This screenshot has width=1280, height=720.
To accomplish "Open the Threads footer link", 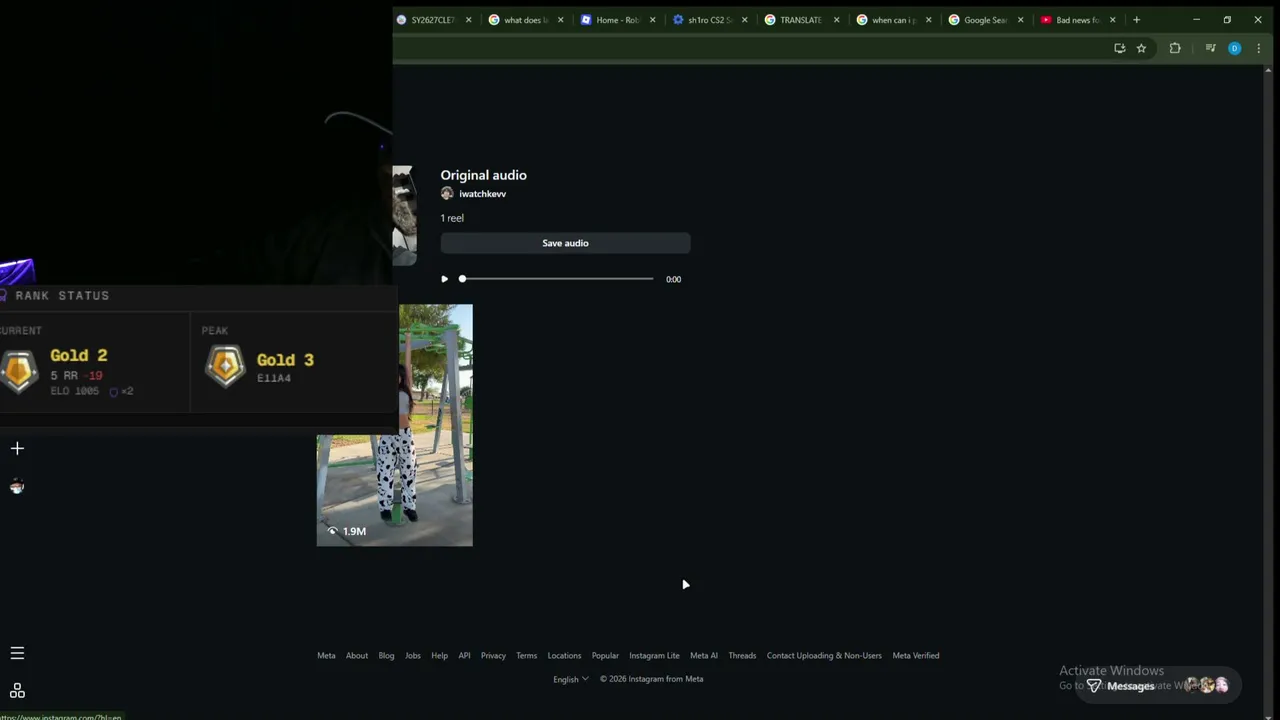I will pos(742,656).
